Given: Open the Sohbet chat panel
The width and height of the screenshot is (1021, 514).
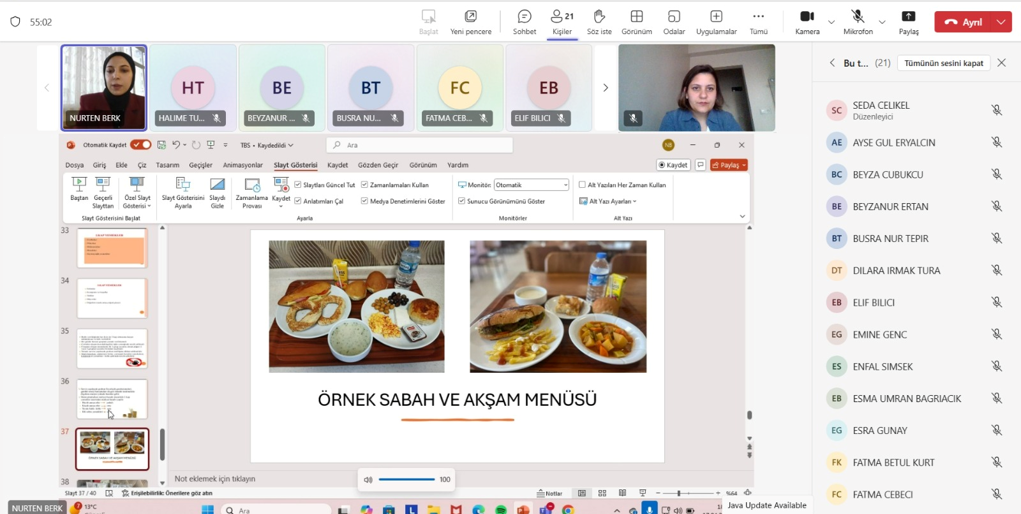Looking at the screenshot, I should [524, 21].
